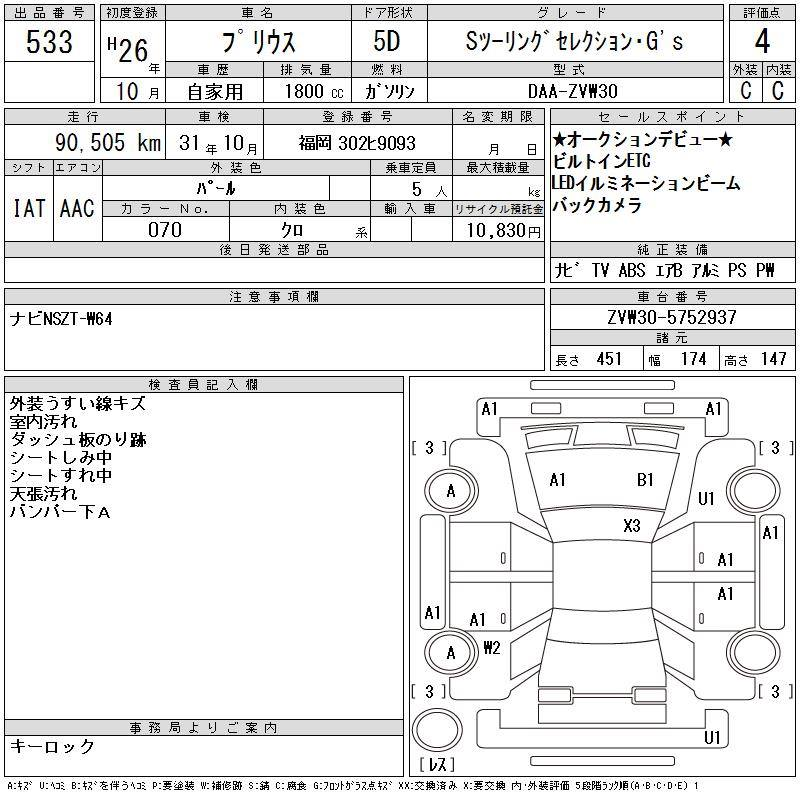Click the W2 mark on the car diagram
Screen dimensions: 800x800
point(492,647)
